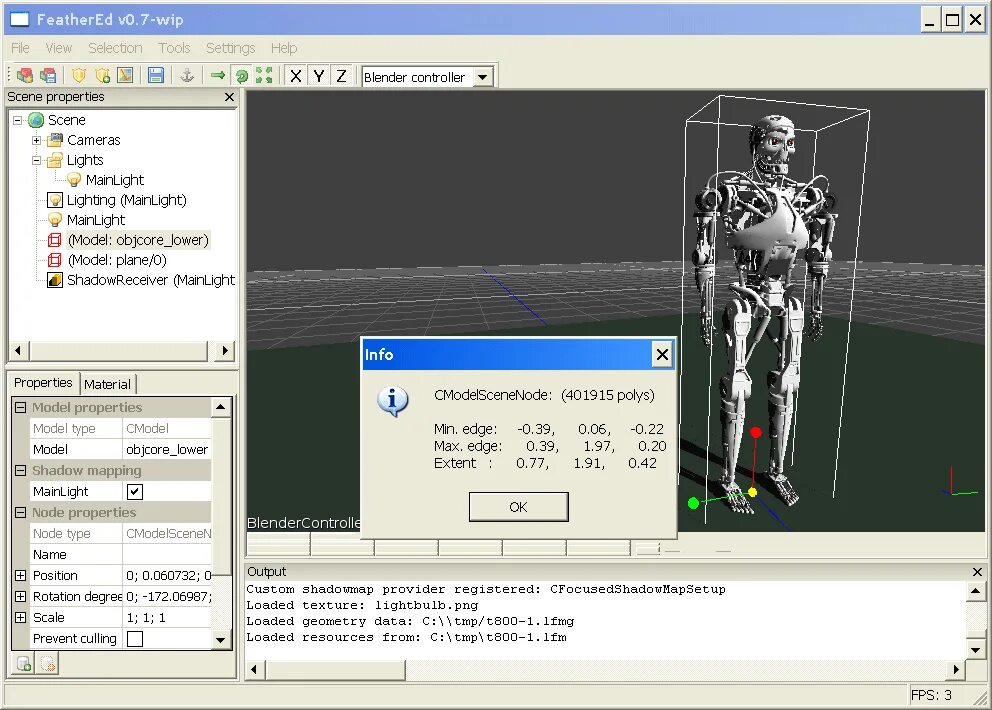Click the properties grid scroll up arrow
Viewport: 992px width, 710px height.
(221, 407)
